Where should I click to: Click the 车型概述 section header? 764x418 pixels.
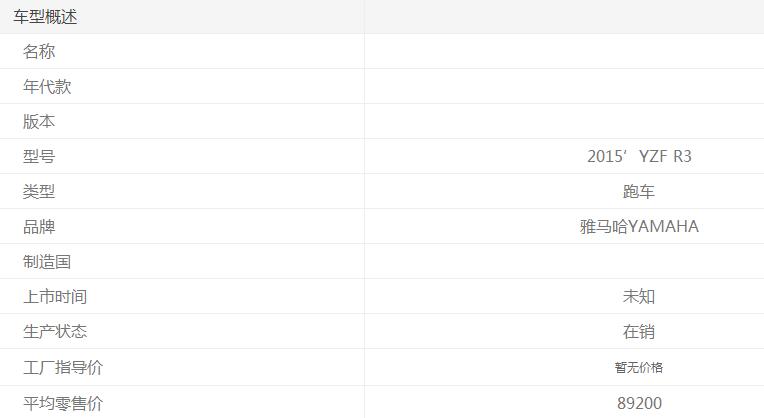click(45, 17)
